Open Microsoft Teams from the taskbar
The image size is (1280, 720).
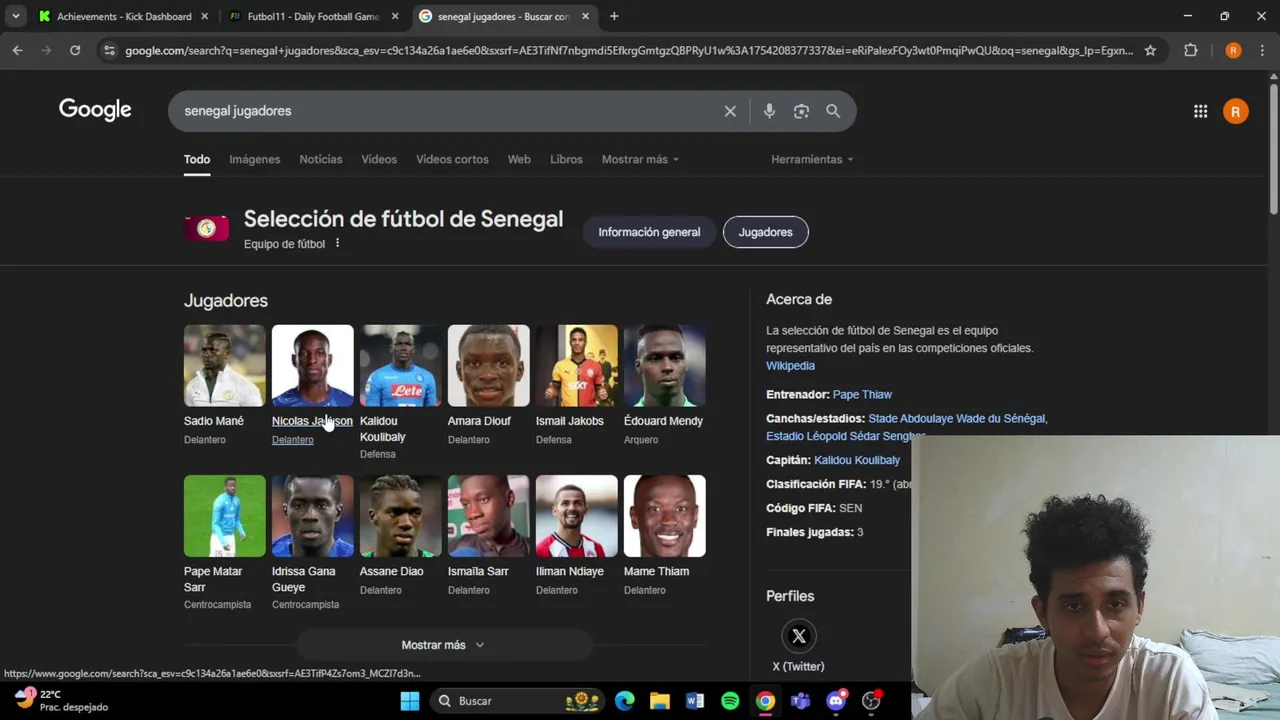point(800,701)
